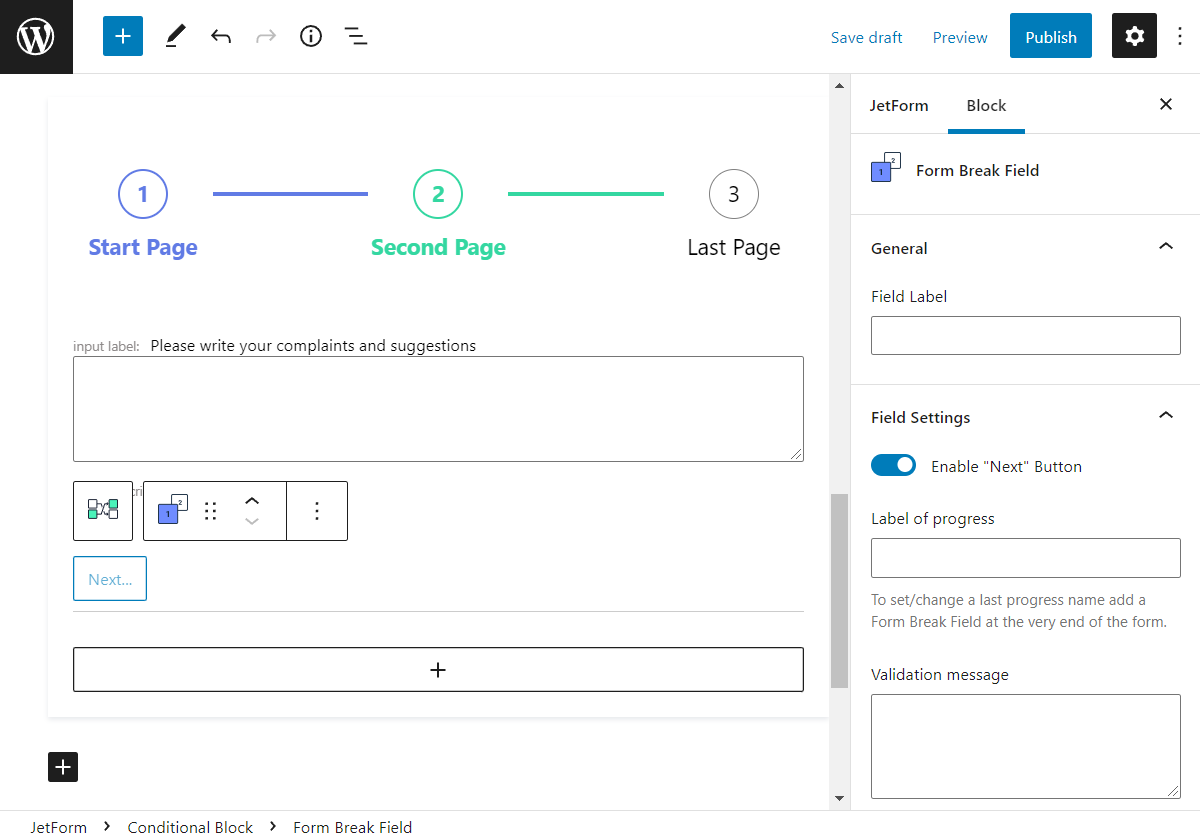Screen dimensions: 1200x836
Task: Click the Publish button
Action: [1050, 36]
